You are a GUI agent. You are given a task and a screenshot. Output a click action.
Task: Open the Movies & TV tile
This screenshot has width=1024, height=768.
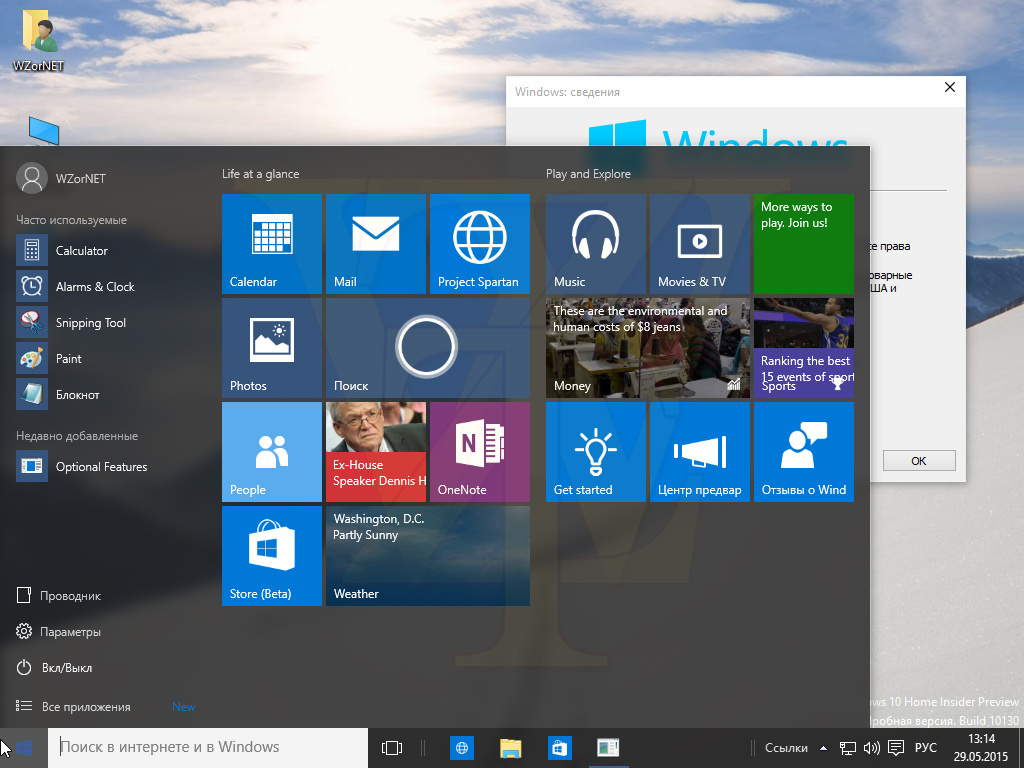pyautogui.click(x=699, y=244)
